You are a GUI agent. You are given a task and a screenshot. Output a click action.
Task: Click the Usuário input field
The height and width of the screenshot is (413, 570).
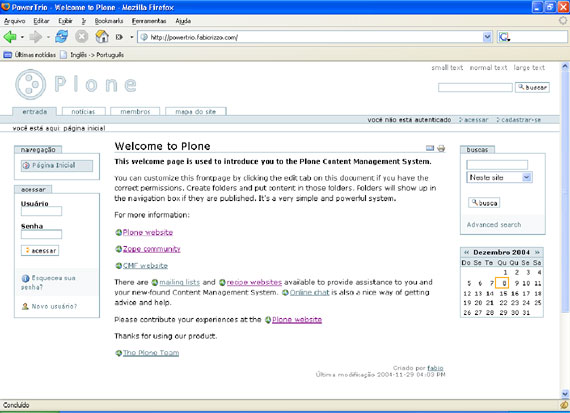[41, 211]
